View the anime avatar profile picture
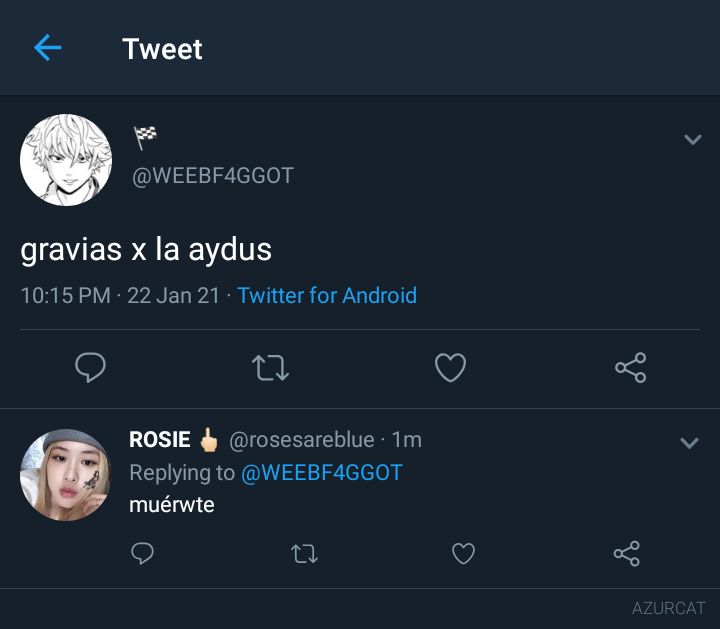This screenshot has height=629, width=720. (x=66, y=160)
